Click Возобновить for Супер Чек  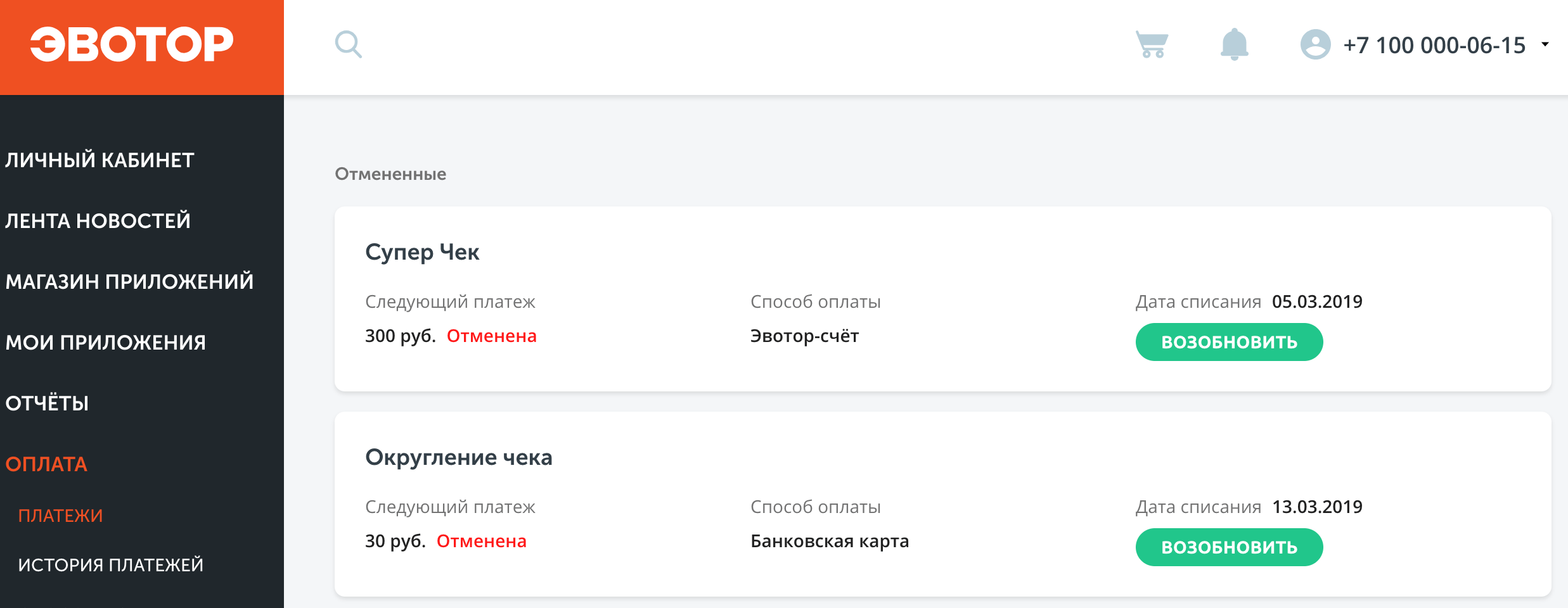[1229, 342]
